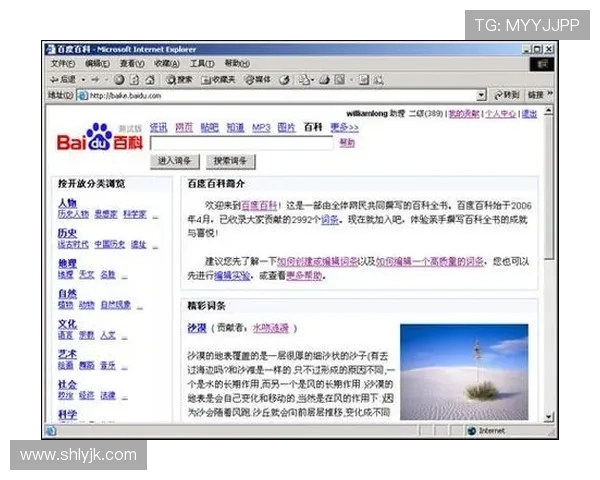Open the 艺术 category link

coord(67,354)
